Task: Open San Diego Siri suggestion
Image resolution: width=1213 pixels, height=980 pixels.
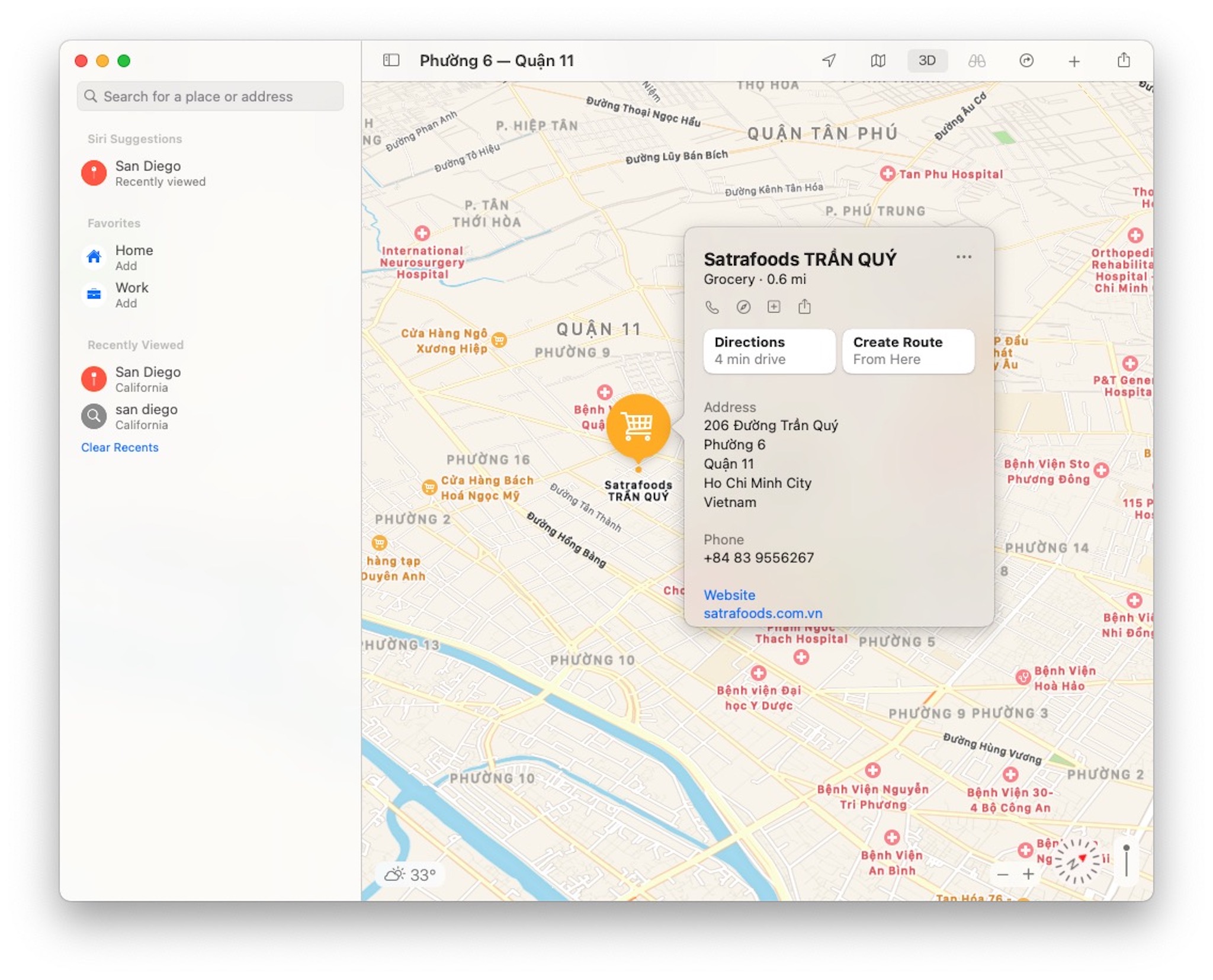Action: point(210,173)
